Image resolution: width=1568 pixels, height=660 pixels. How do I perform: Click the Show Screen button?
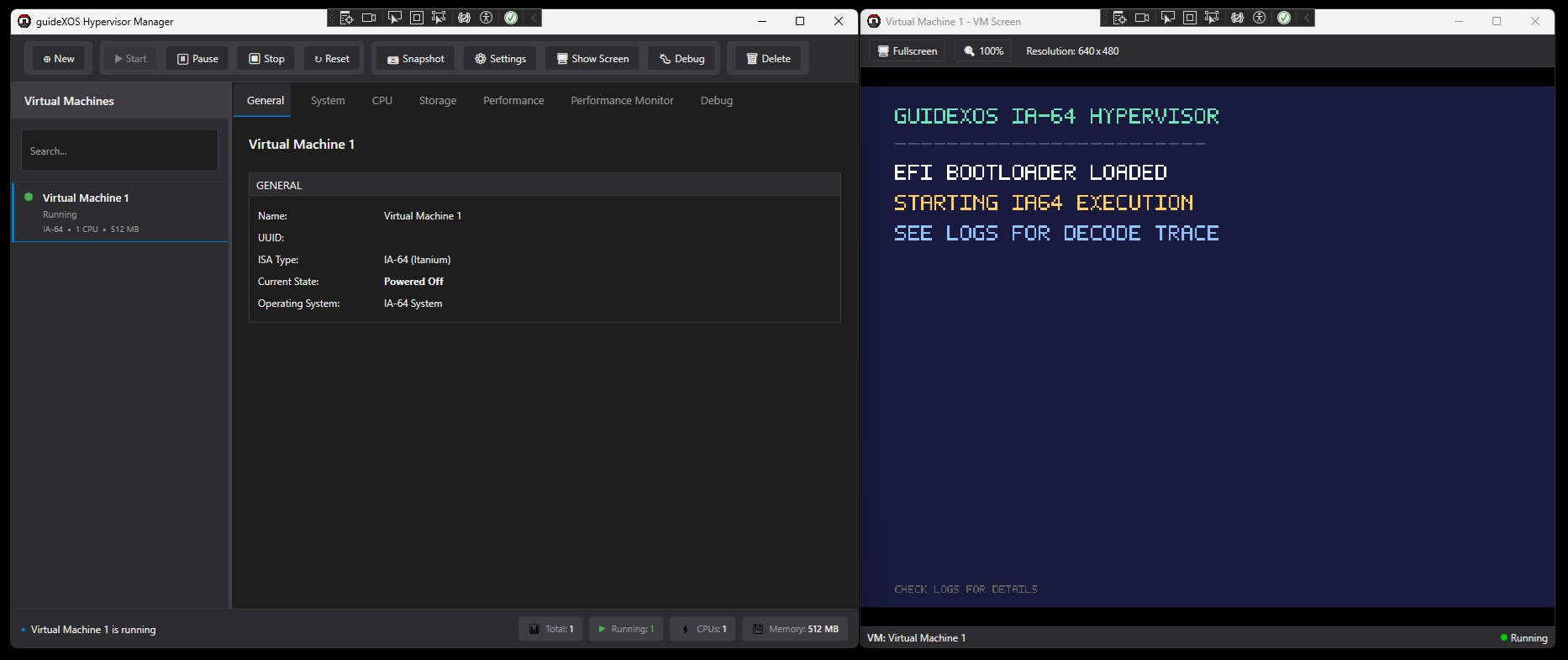tap(592, 59)
